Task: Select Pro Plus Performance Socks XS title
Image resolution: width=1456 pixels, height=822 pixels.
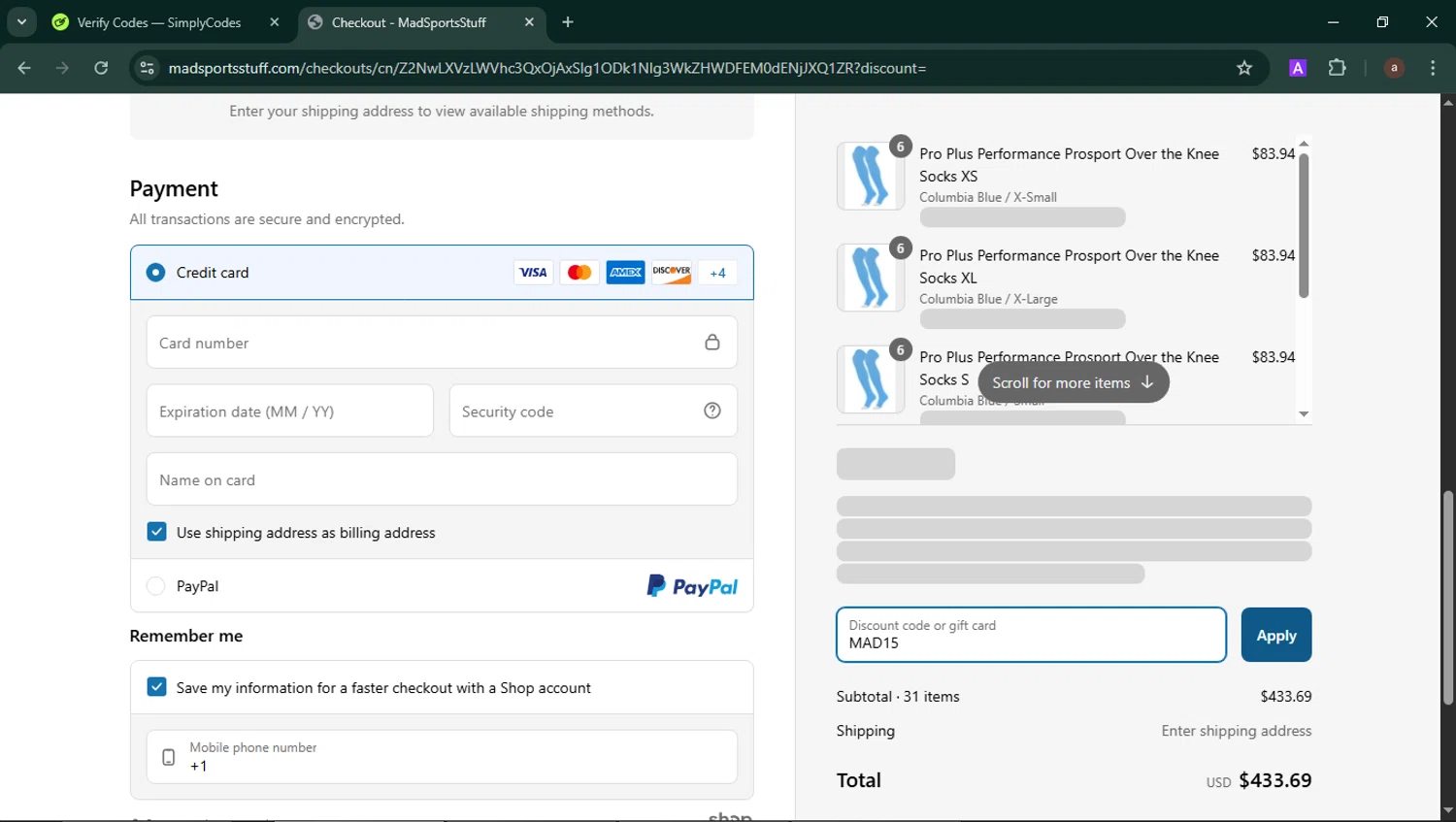Action: [x=1069, y=165]
